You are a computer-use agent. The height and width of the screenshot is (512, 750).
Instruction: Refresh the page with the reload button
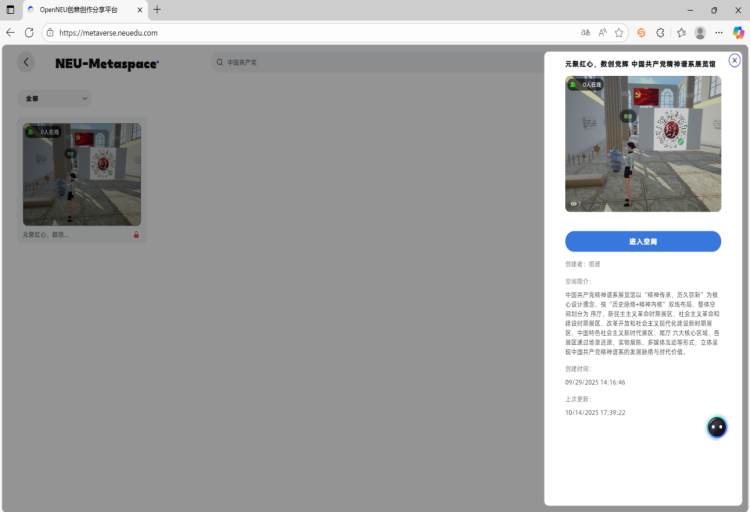29,32
